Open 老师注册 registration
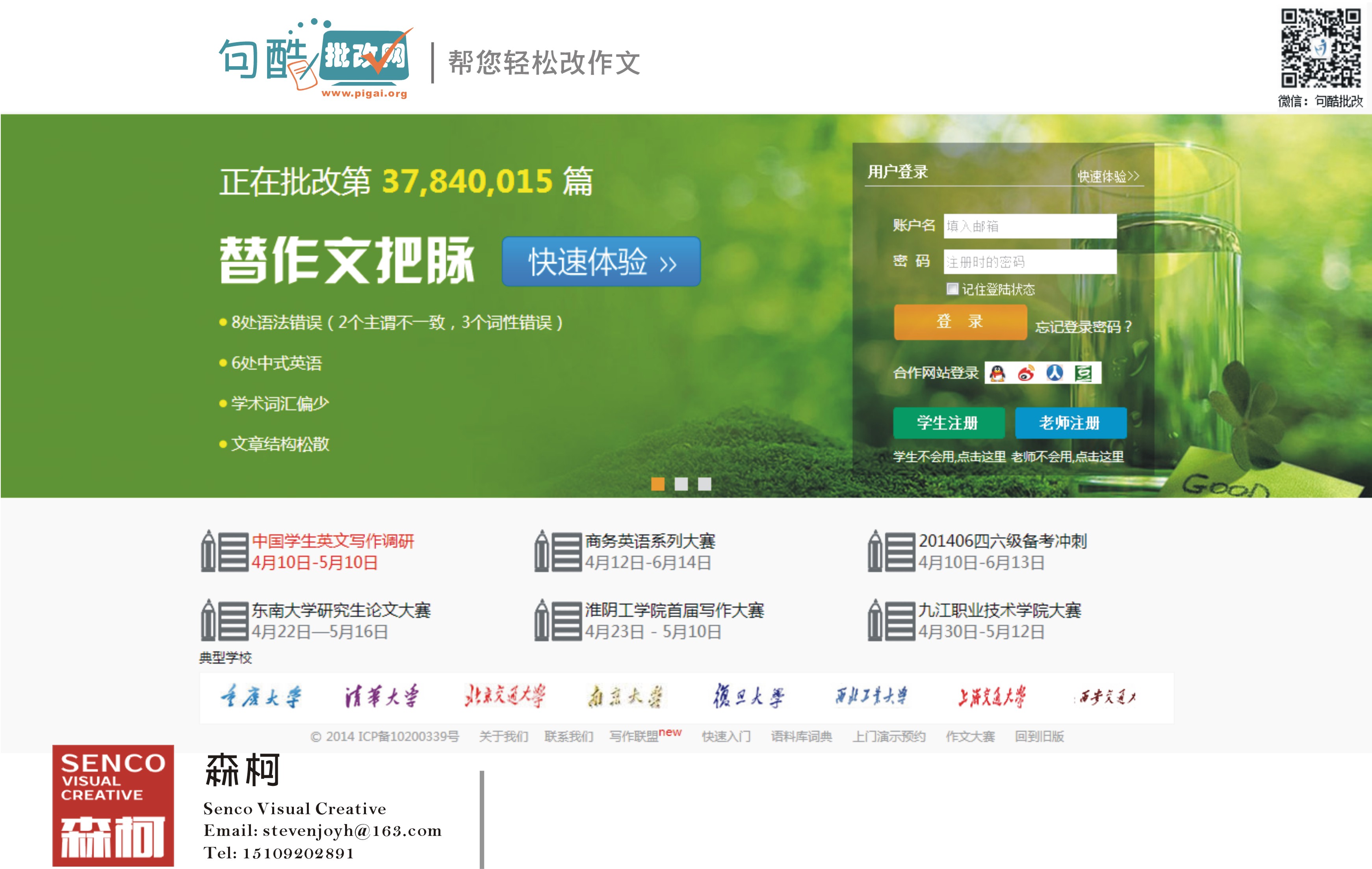The image size is (1372, 869). [1071, 423]
